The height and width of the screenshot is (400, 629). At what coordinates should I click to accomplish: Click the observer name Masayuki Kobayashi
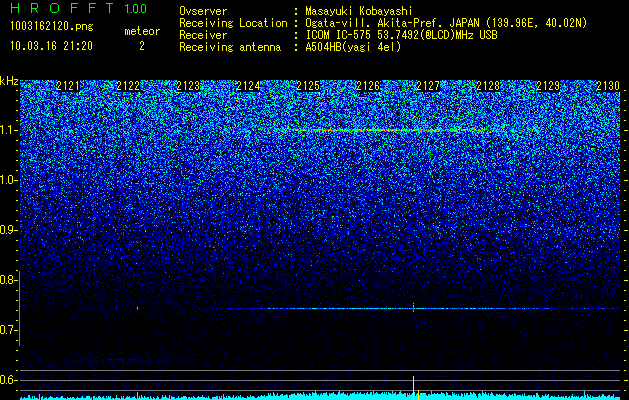pyautogui.click(x=359, y=12)
